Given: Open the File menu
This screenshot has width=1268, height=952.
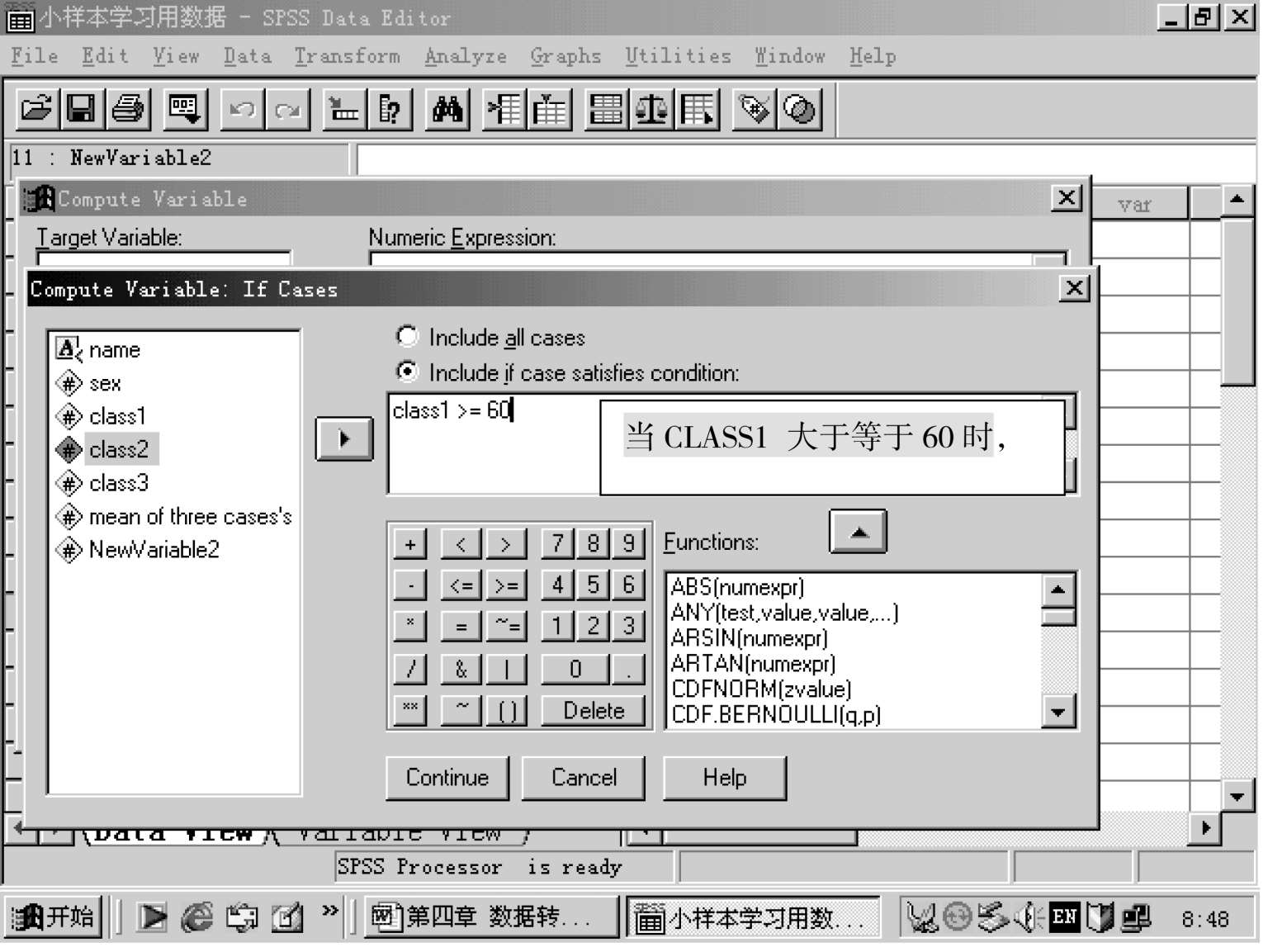Looking at the screenshot, I should pos(35,56).
